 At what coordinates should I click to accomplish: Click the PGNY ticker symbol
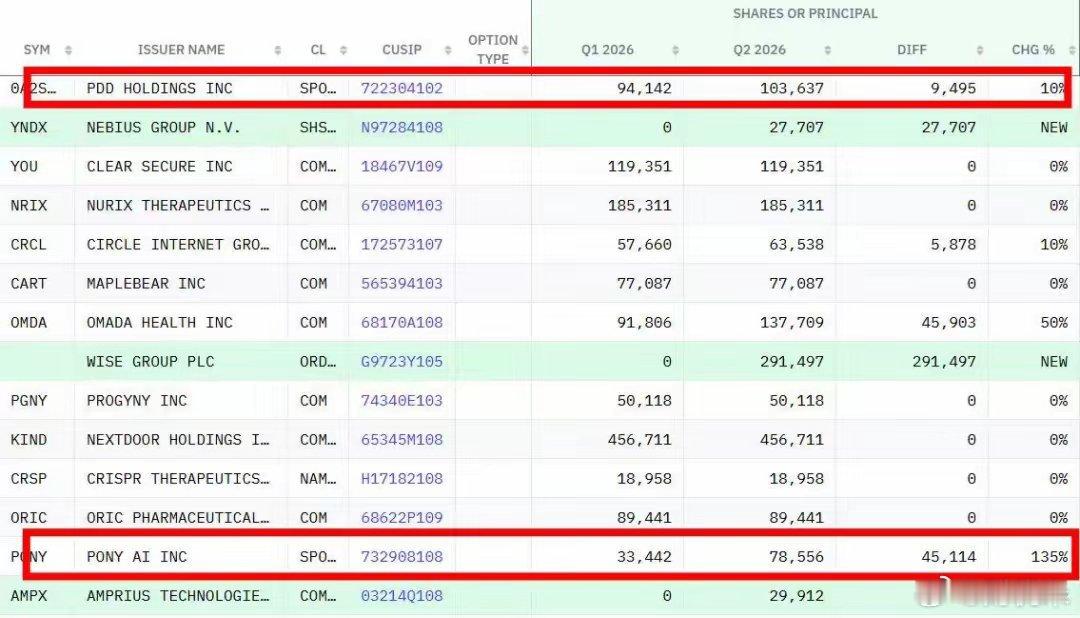pos(28,401)
